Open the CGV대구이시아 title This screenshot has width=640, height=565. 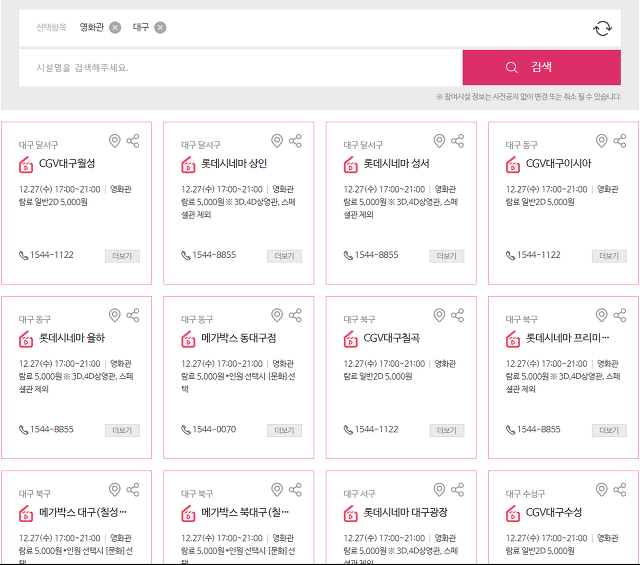(558, 164)
